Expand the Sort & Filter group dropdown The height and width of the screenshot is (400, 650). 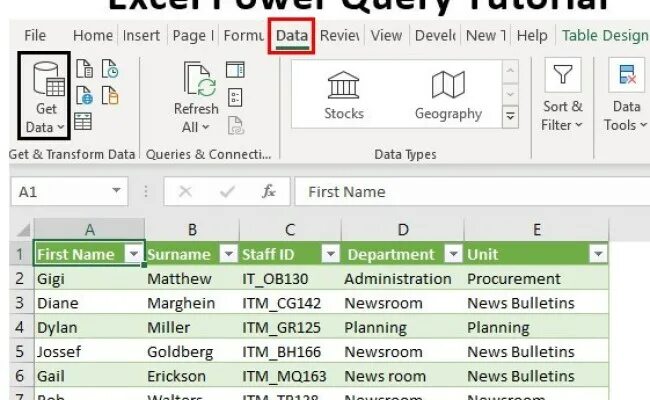pos(579,125)
